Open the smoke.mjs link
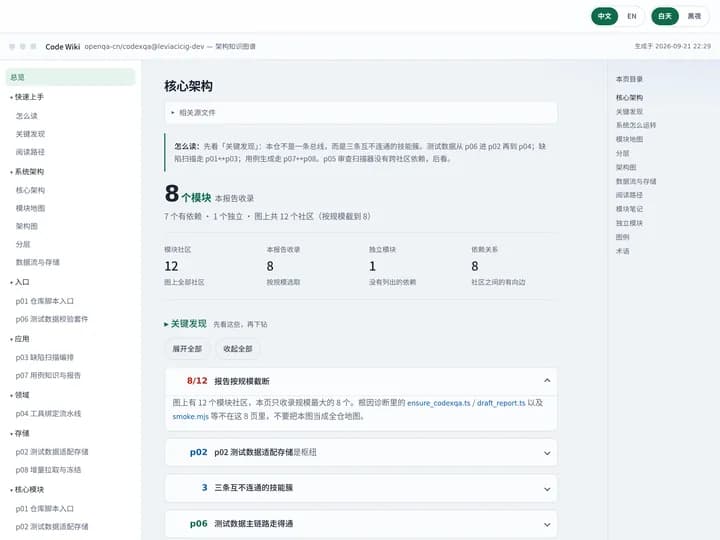This screenshot has width=720, height=540. (191, 416)
